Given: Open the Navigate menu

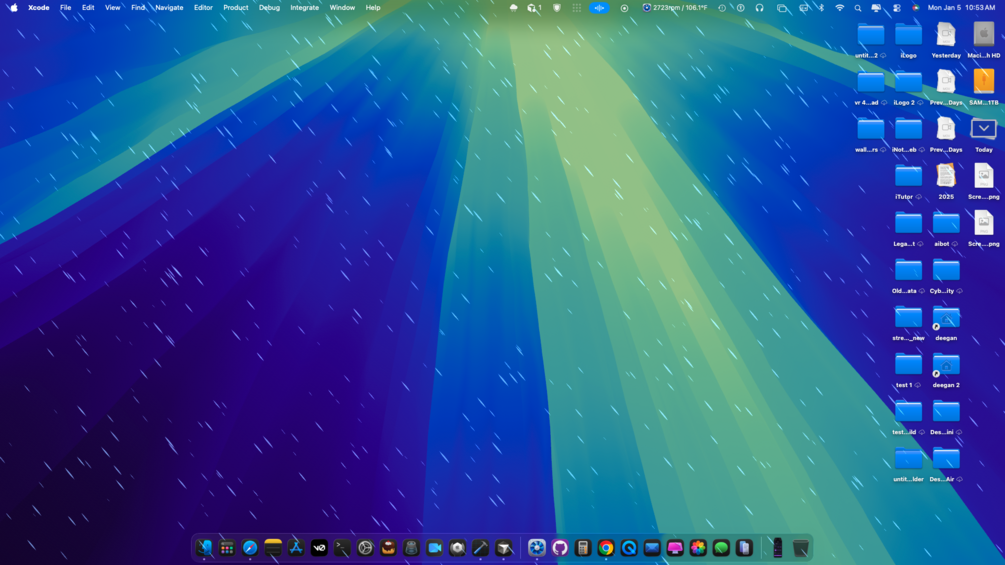Looking at the screenshot, I should pyautogui.click(x=169, y=8).
